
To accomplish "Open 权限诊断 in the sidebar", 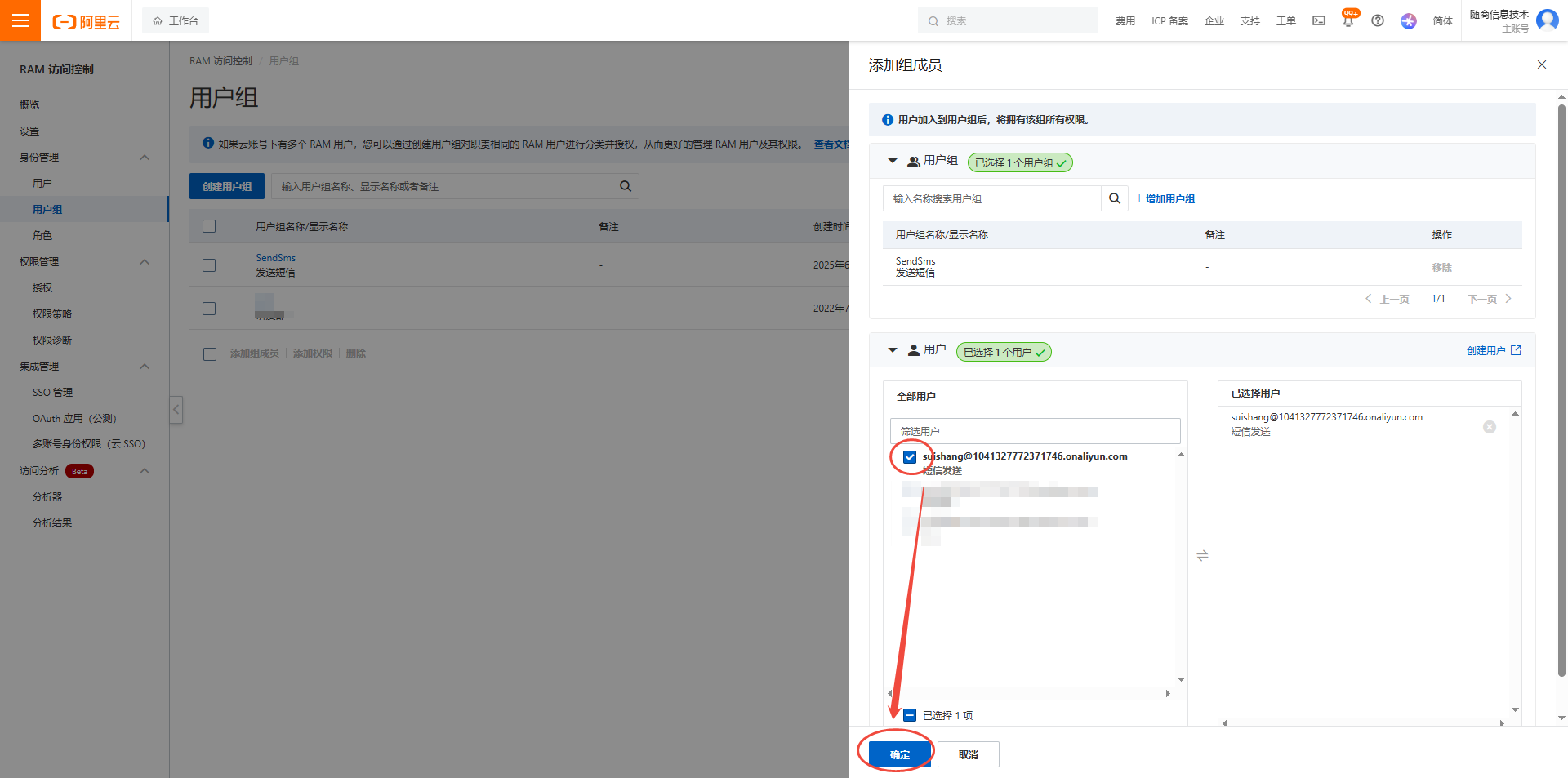I will click(x=52, y=340).
